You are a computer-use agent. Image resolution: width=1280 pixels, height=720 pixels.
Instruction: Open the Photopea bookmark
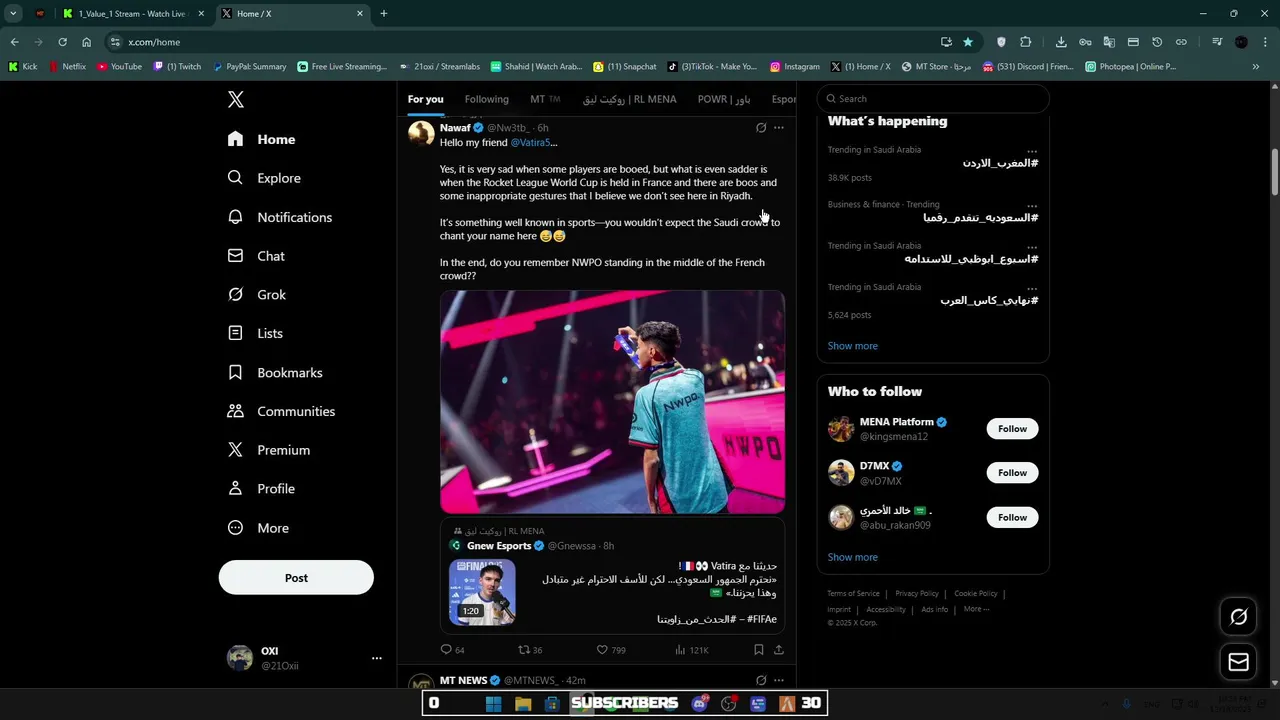pos(1130,67)
